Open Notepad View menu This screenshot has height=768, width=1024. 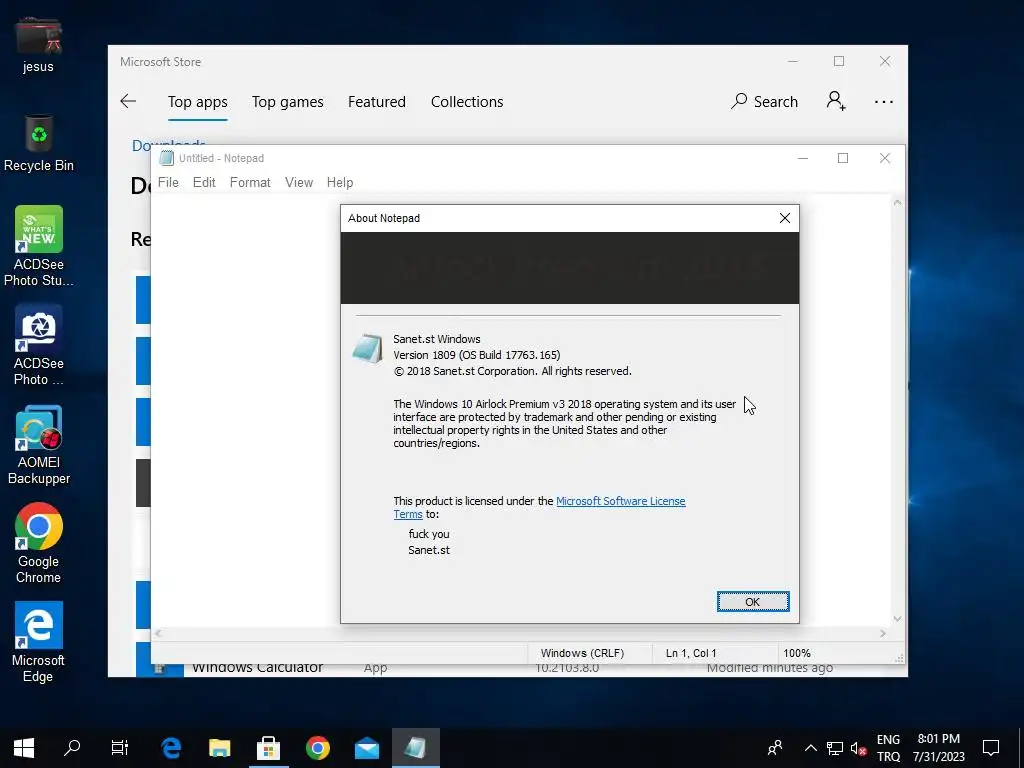tap(298, 182)
